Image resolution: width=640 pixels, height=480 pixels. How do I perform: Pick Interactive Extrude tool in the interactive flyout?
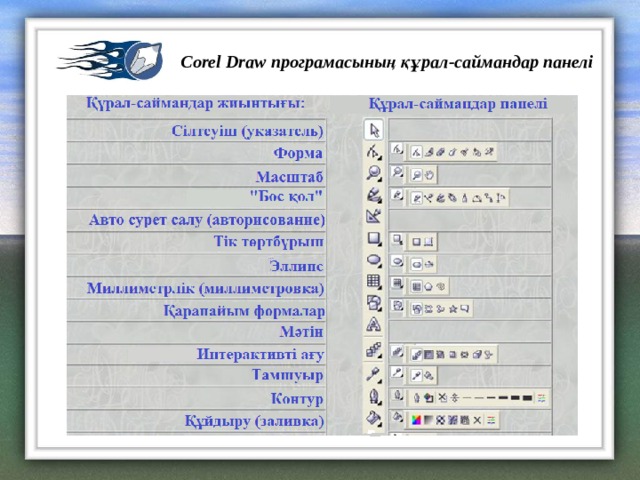(x=477, y=354)
